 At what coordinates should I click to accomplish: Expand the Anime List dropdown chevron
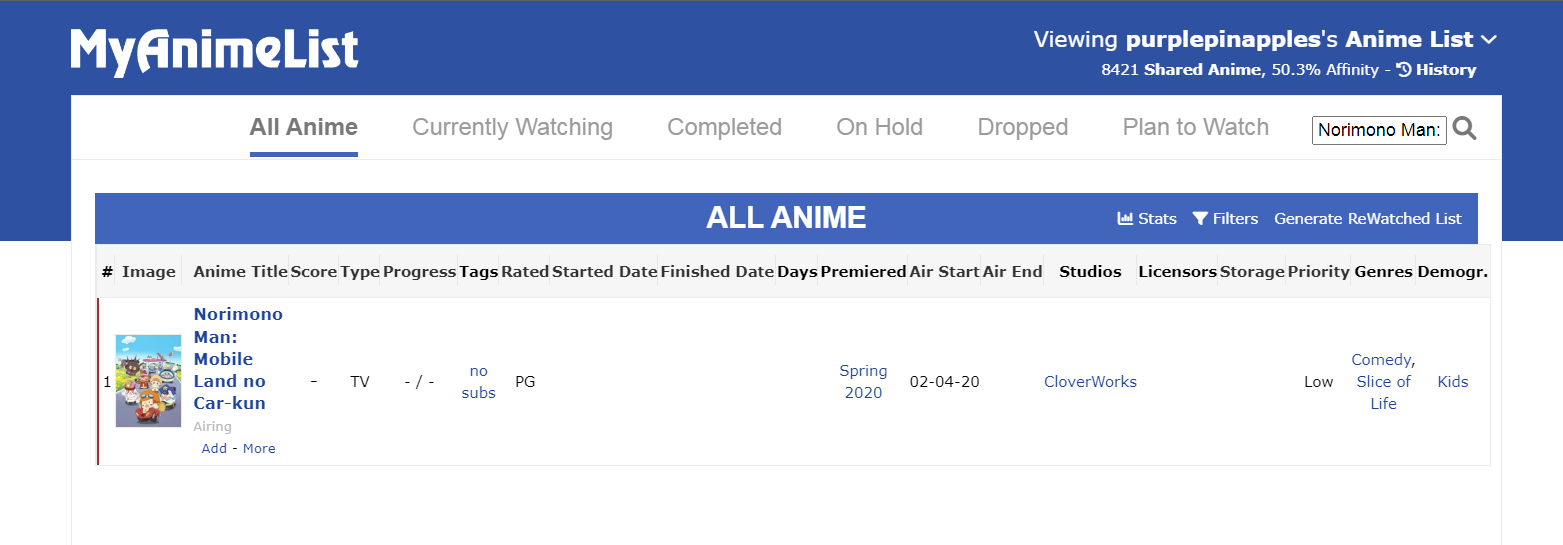point(1489,40)
